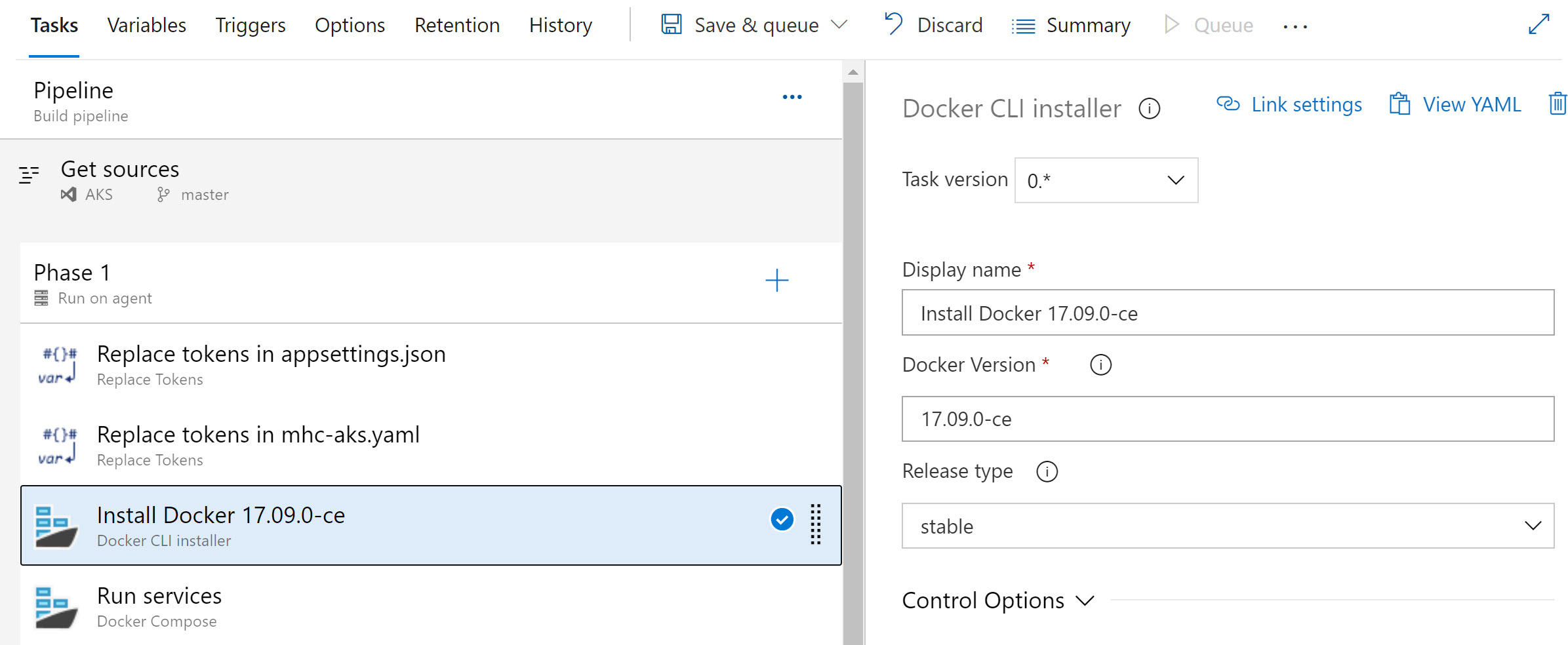Switch to the Variables tab

(x=146, y=25)
